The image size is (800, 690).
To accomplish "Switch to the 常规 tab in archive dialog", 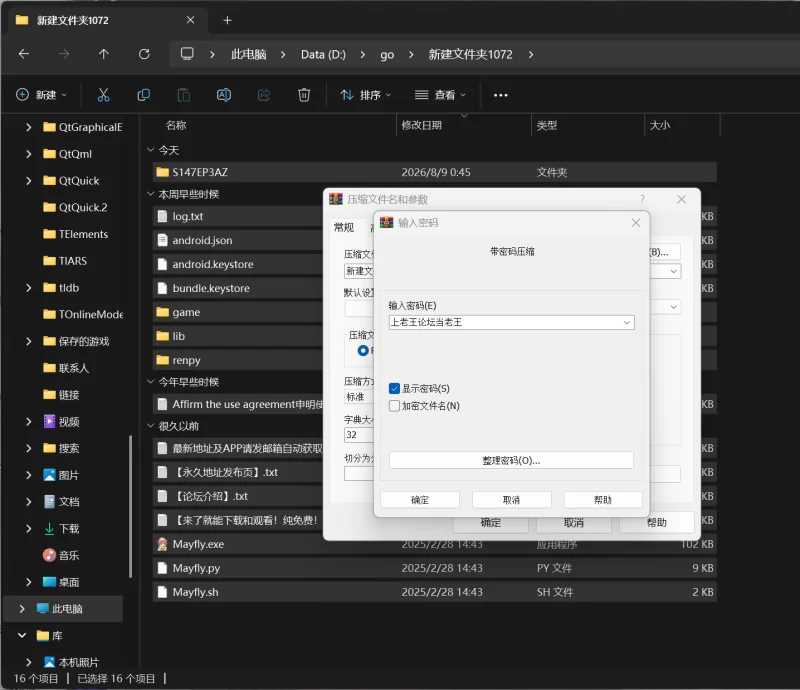I will [344, 227].
